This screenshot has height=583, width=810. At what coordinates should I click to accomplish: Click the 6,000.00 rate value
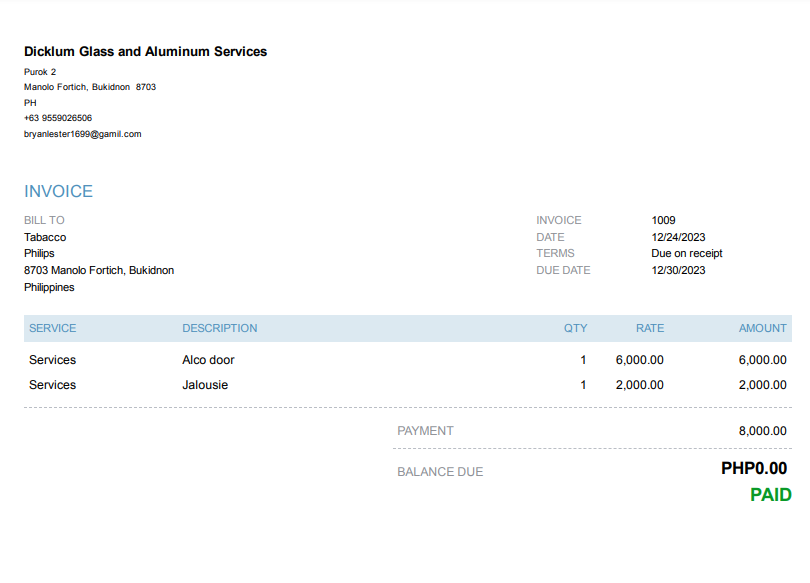click(x=639, y=360)
